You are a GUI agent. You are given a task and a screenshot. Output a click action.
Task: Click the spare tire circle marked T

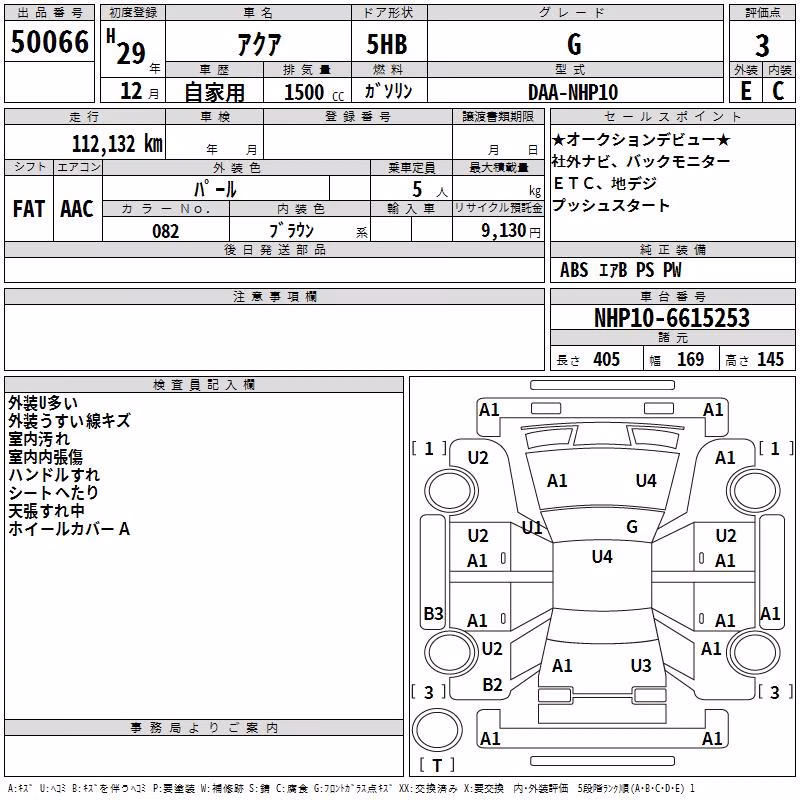[x=437, y=730]
